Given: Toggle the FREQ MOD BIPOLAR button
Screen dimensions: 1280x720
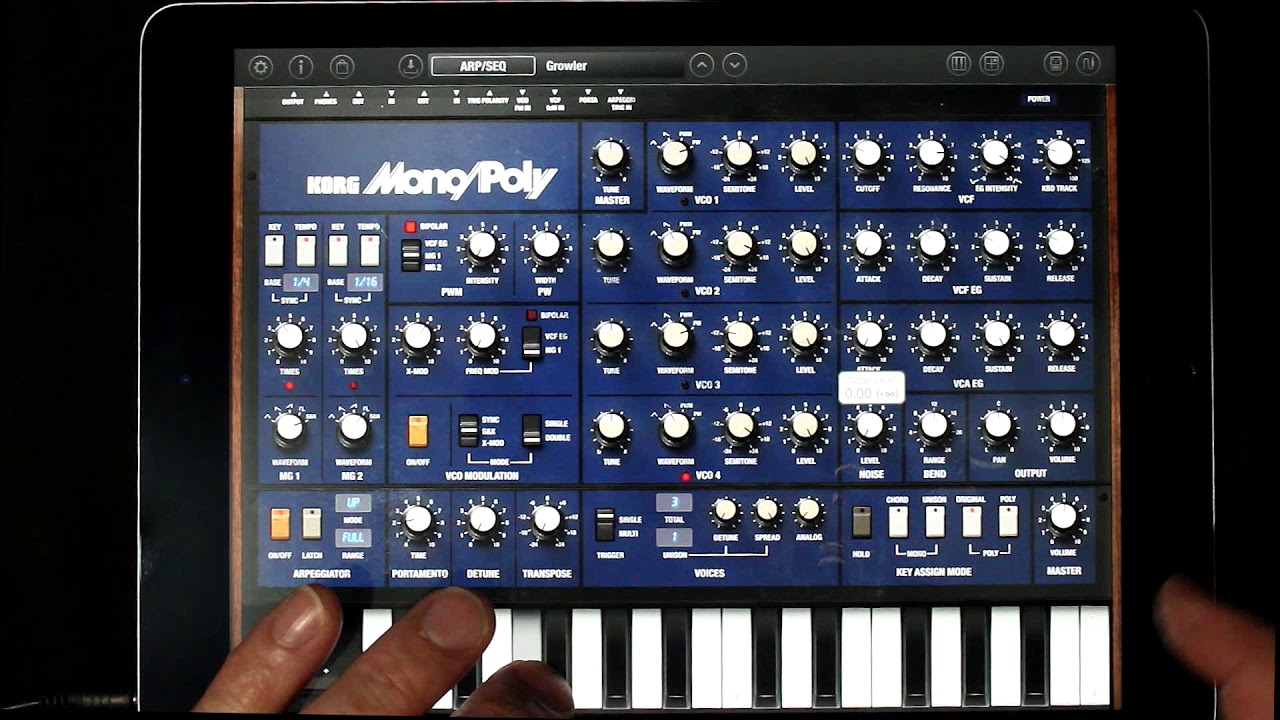Looking at the screenshot, I should (x=531, y=315).
